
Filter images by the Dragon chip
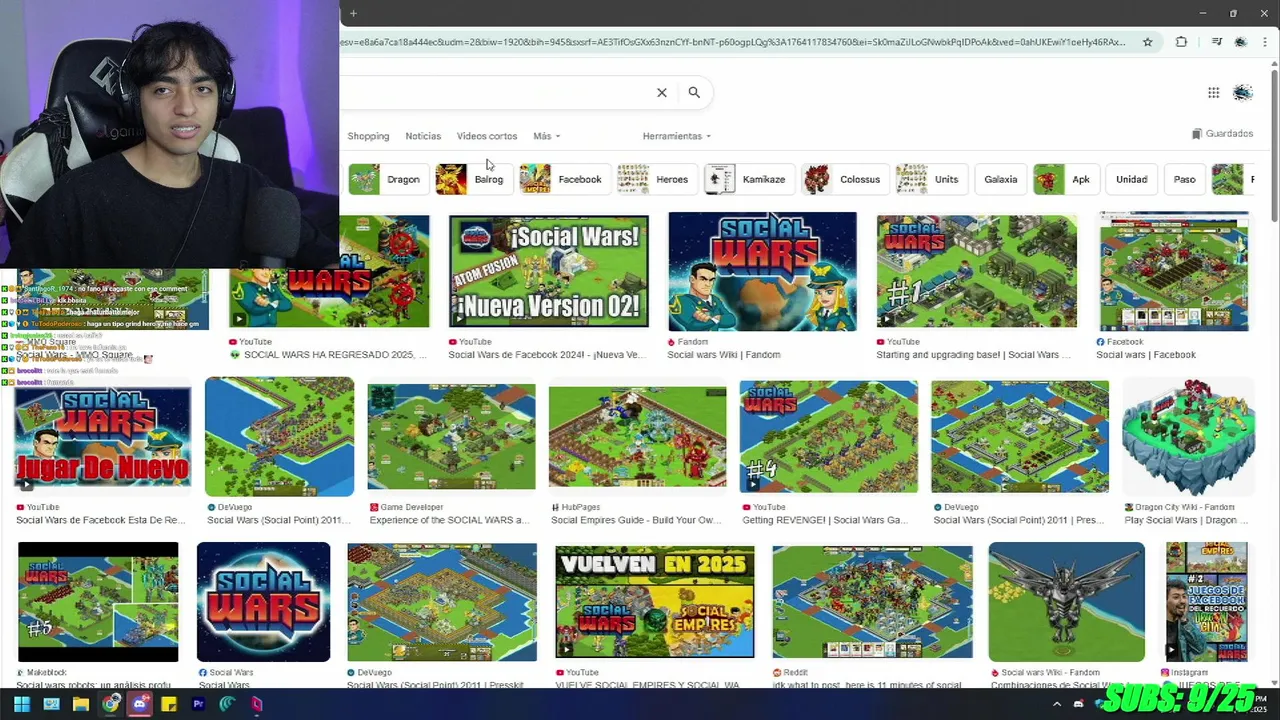pos(387,179)
